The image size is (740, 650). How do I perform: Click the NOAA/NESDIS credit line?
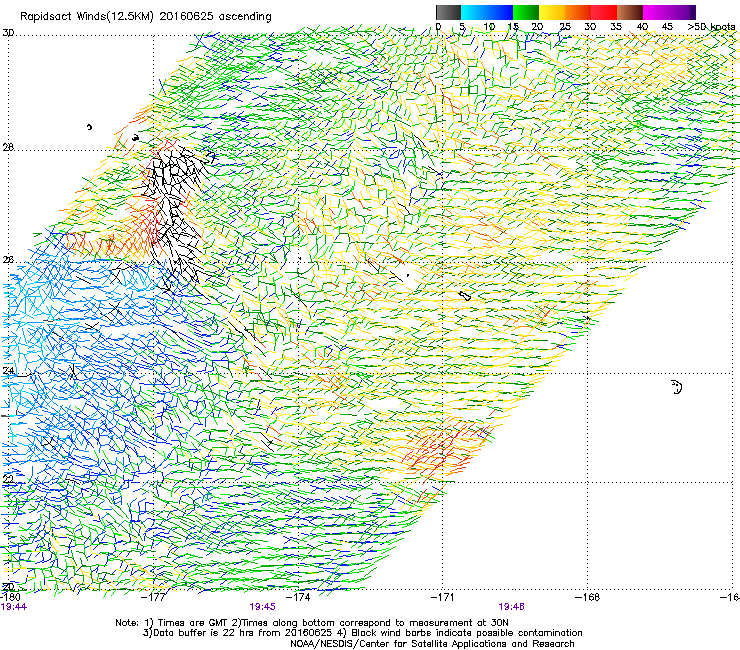click(x=432, y=644)
